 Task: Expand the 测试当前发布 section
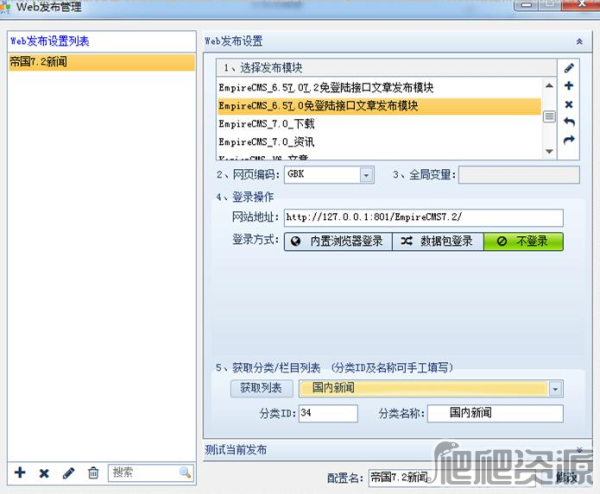pyautogui.click(x=579, y=449)
